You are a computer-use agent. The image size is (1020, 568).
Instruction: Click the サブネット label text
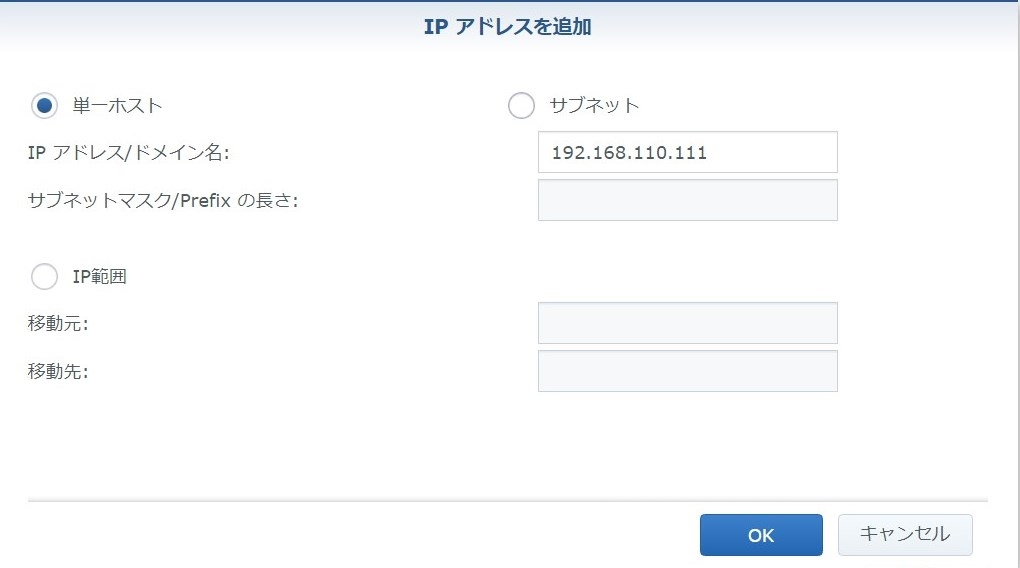coord(594,105)
